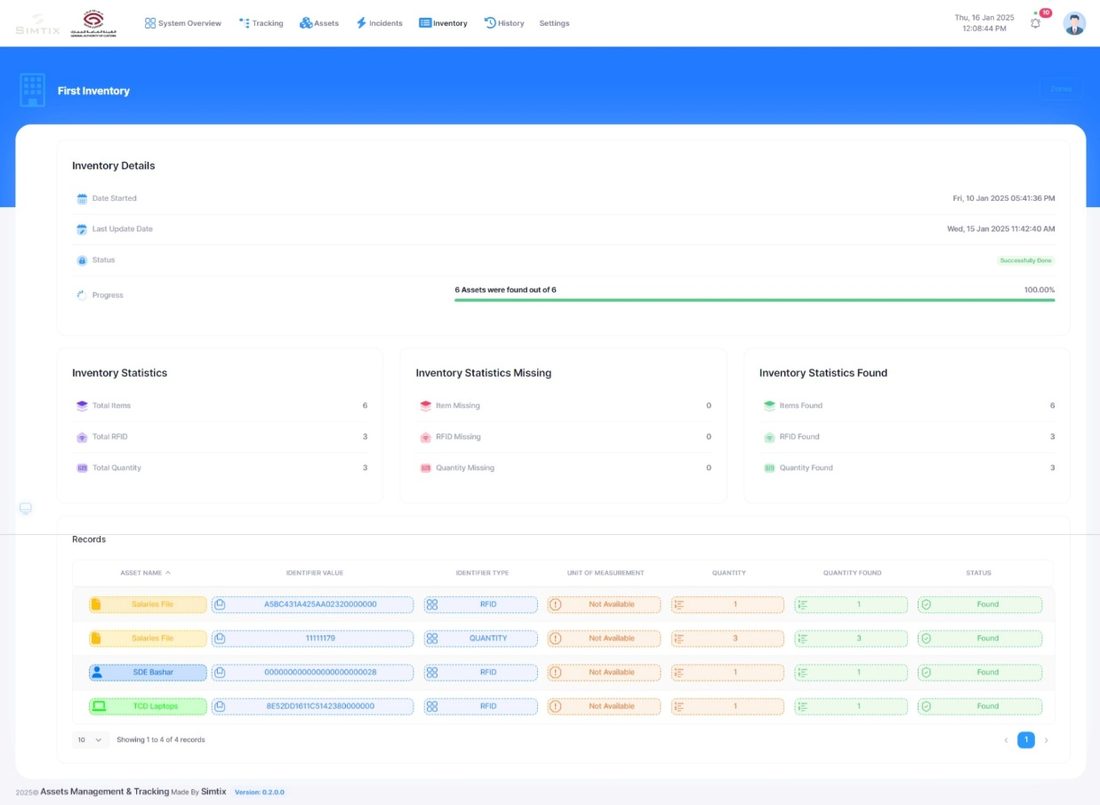The height and width of the screenshot is (805, 1100).
Task: Click the Found shield icon in SDE Bashar row
Action: (926, 672)
